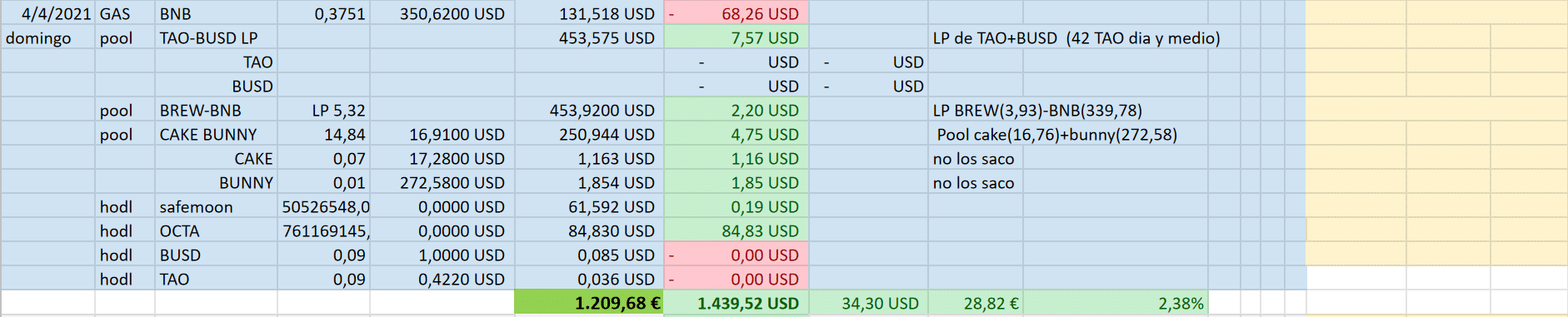Click the 272,5800 USD BUNNY price cell

pos(442,182)
